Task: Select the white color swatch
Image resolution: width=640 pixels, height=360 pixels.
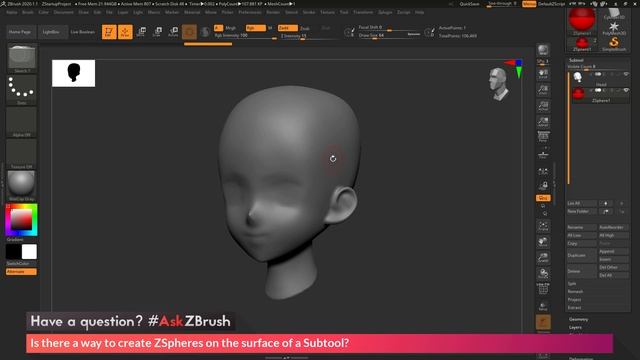Action: coord(29,252)
